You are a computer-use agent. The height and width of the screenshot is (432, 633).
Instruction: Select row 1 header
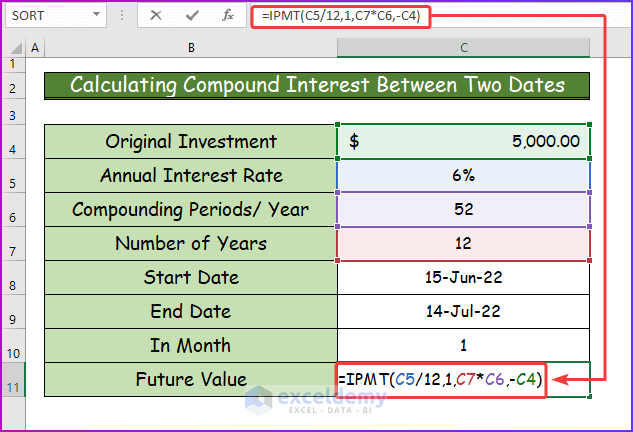(13, 64)
